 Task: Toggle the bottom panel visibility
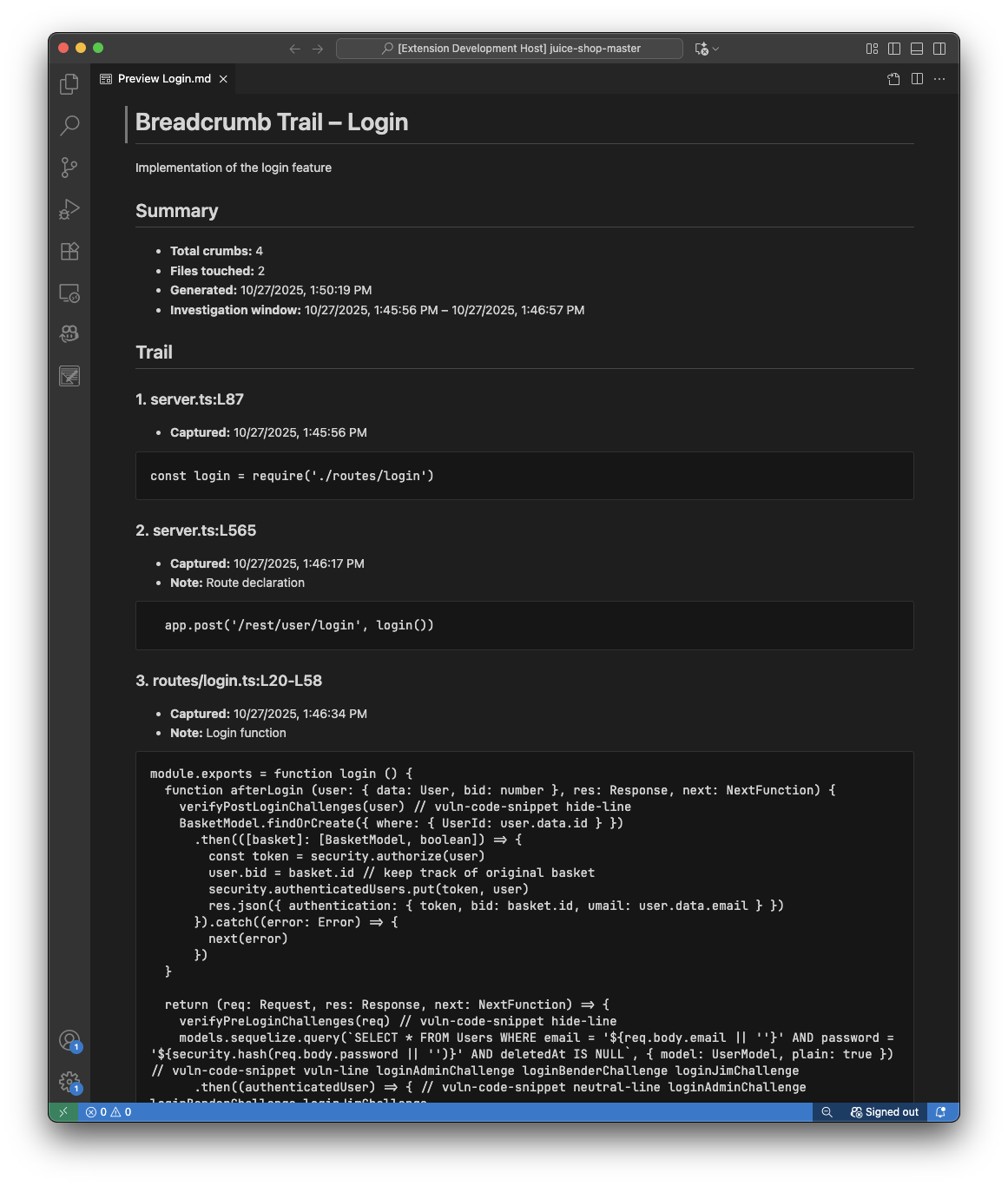[x=916, y=49]
